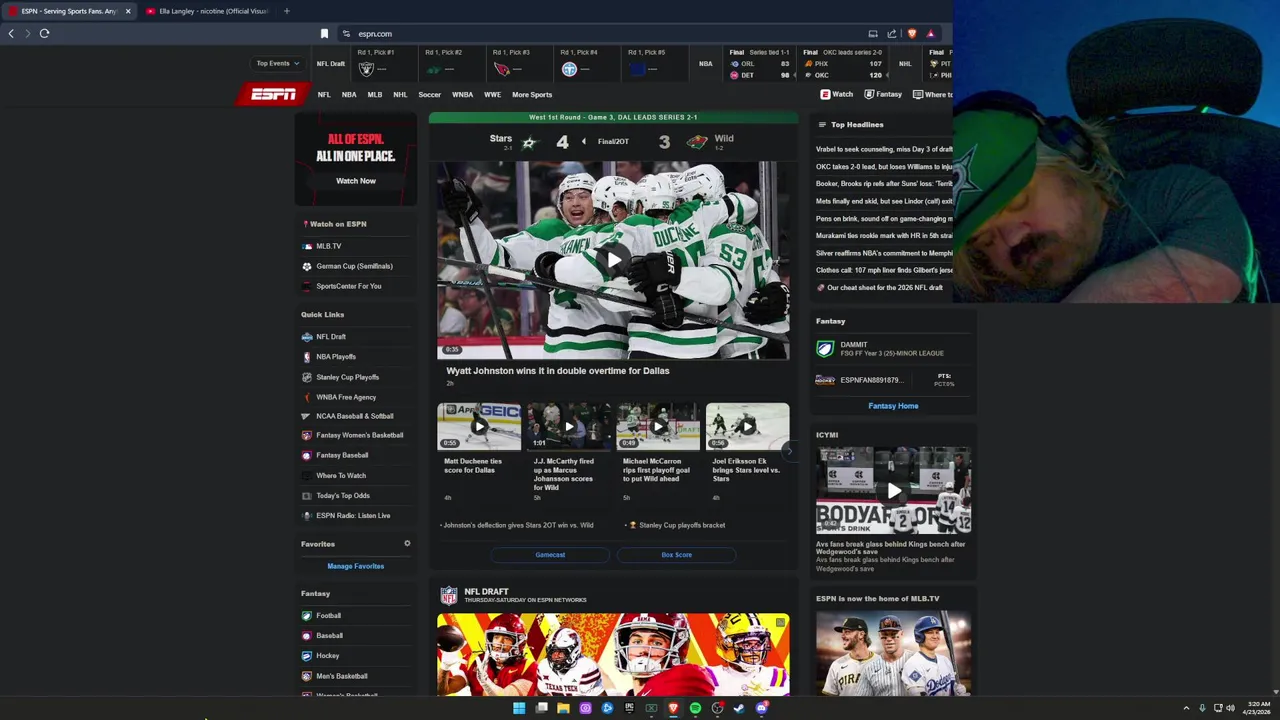Open the Favorites settings gear
This screenshot has height=720, width=1280.
(407, 544)
